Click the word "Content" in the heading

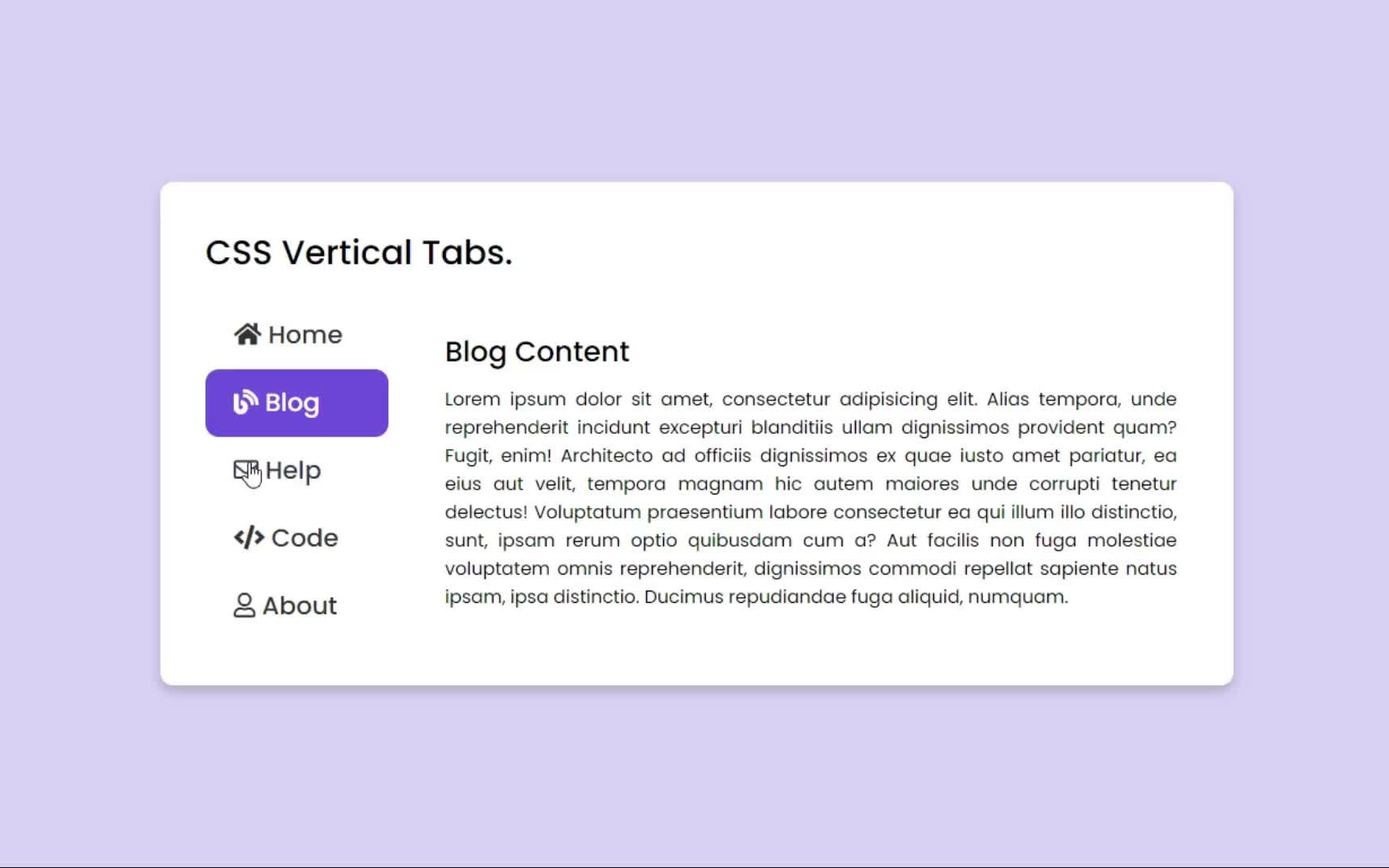(x=572, y=351)
